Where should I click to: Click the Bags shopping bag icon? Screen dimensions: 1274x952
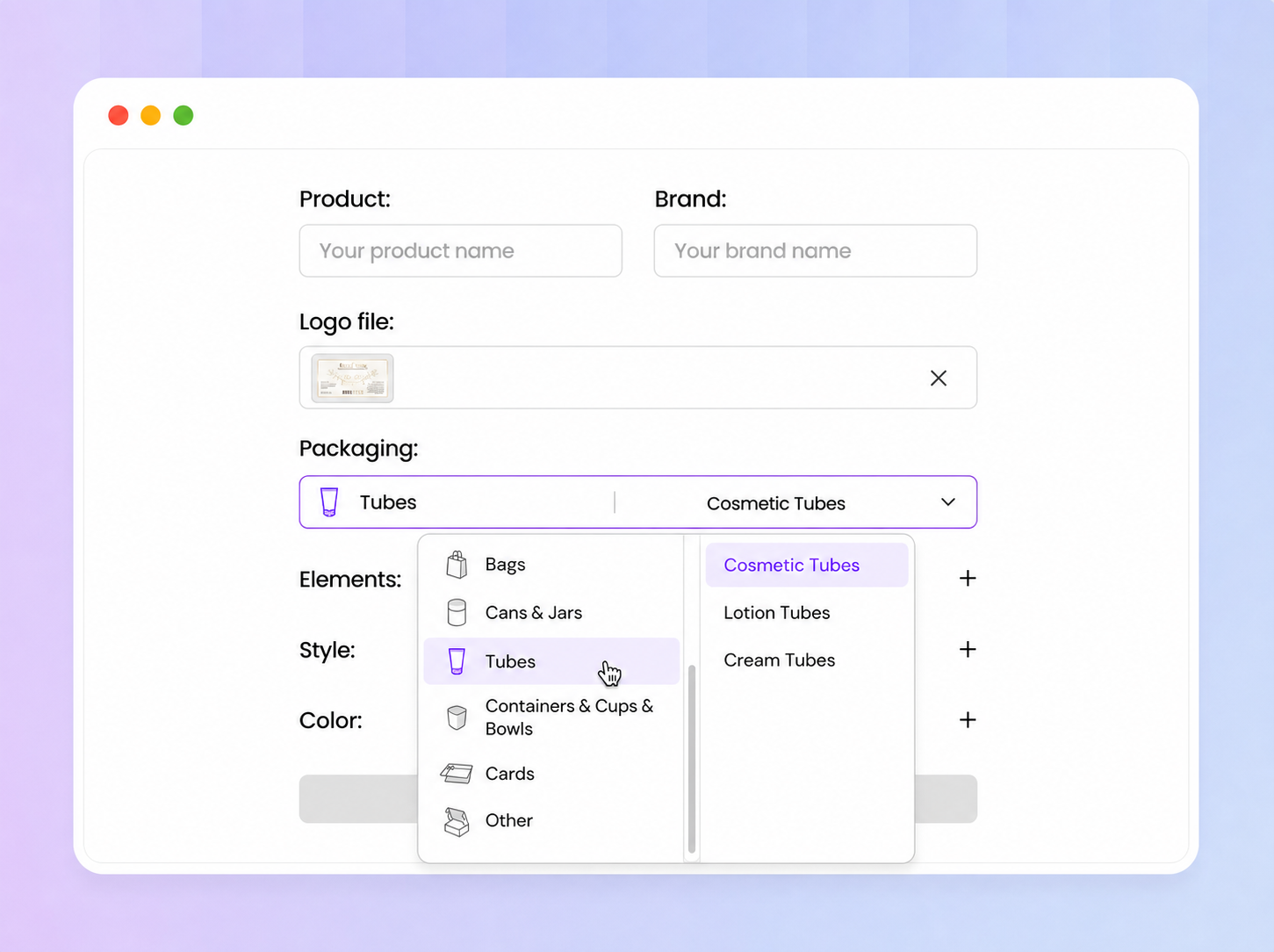tap(457, 565)
